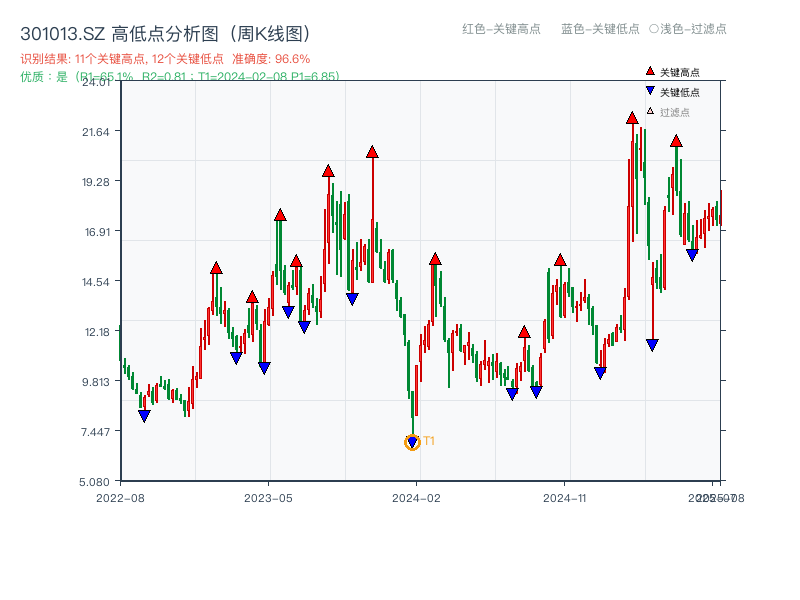Click the orange circled T1 marker on the chart
800x600 pixels.
413,441
